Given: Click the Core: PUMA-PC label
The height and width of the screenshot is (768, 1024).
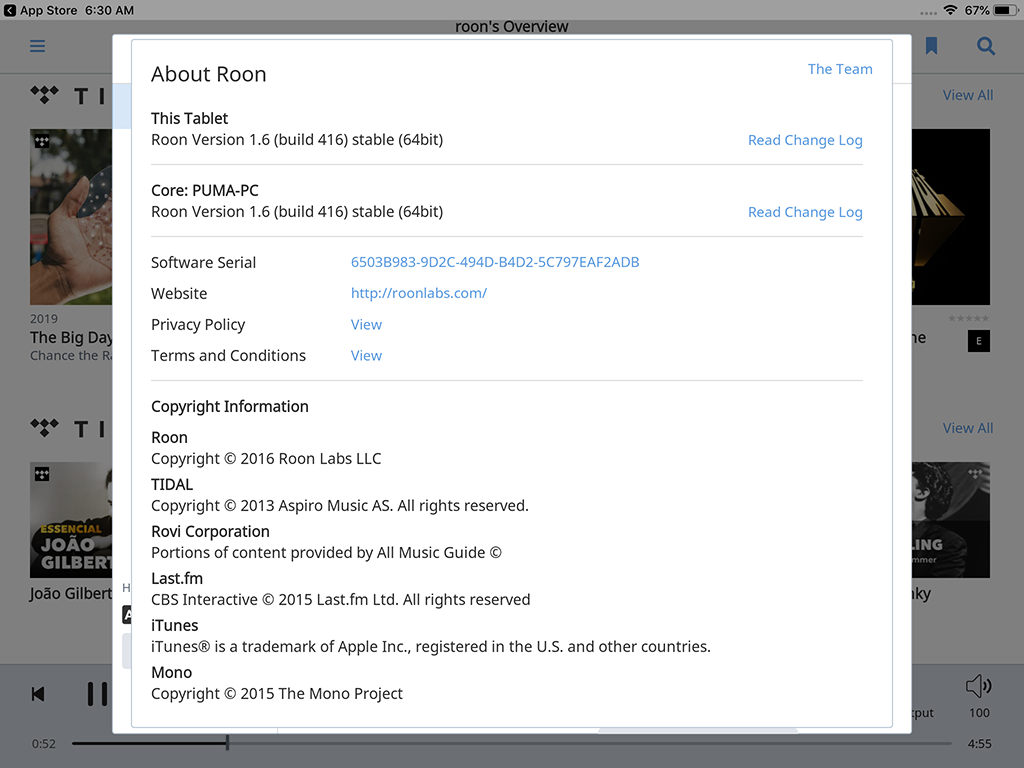Looking at the screenshot, I should [x=205, y=191].
